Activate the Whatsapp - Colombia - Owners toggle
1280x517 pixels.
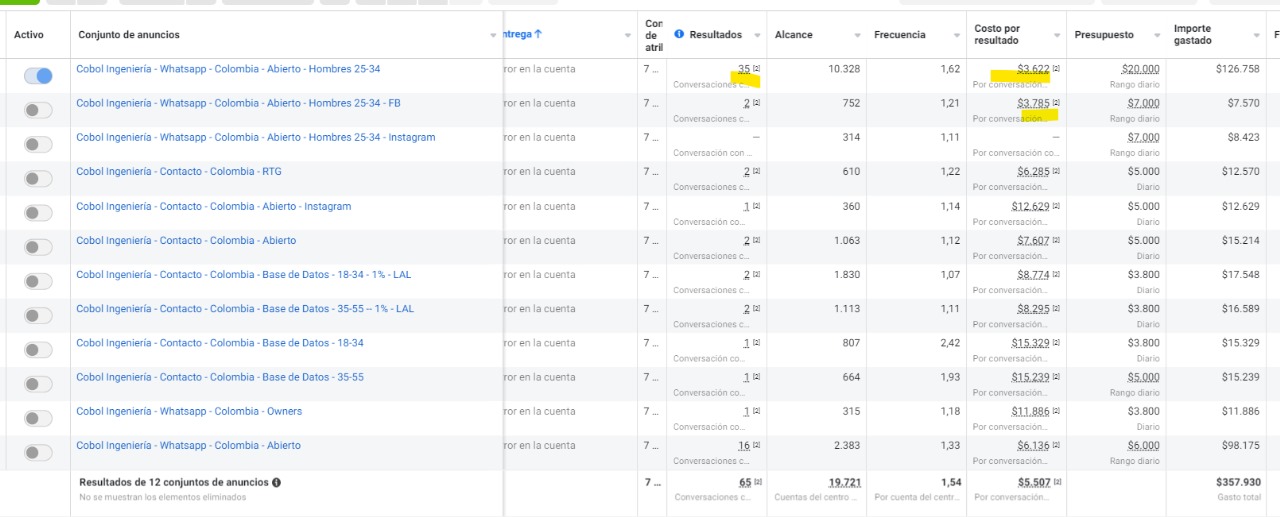tap(38, 418)
